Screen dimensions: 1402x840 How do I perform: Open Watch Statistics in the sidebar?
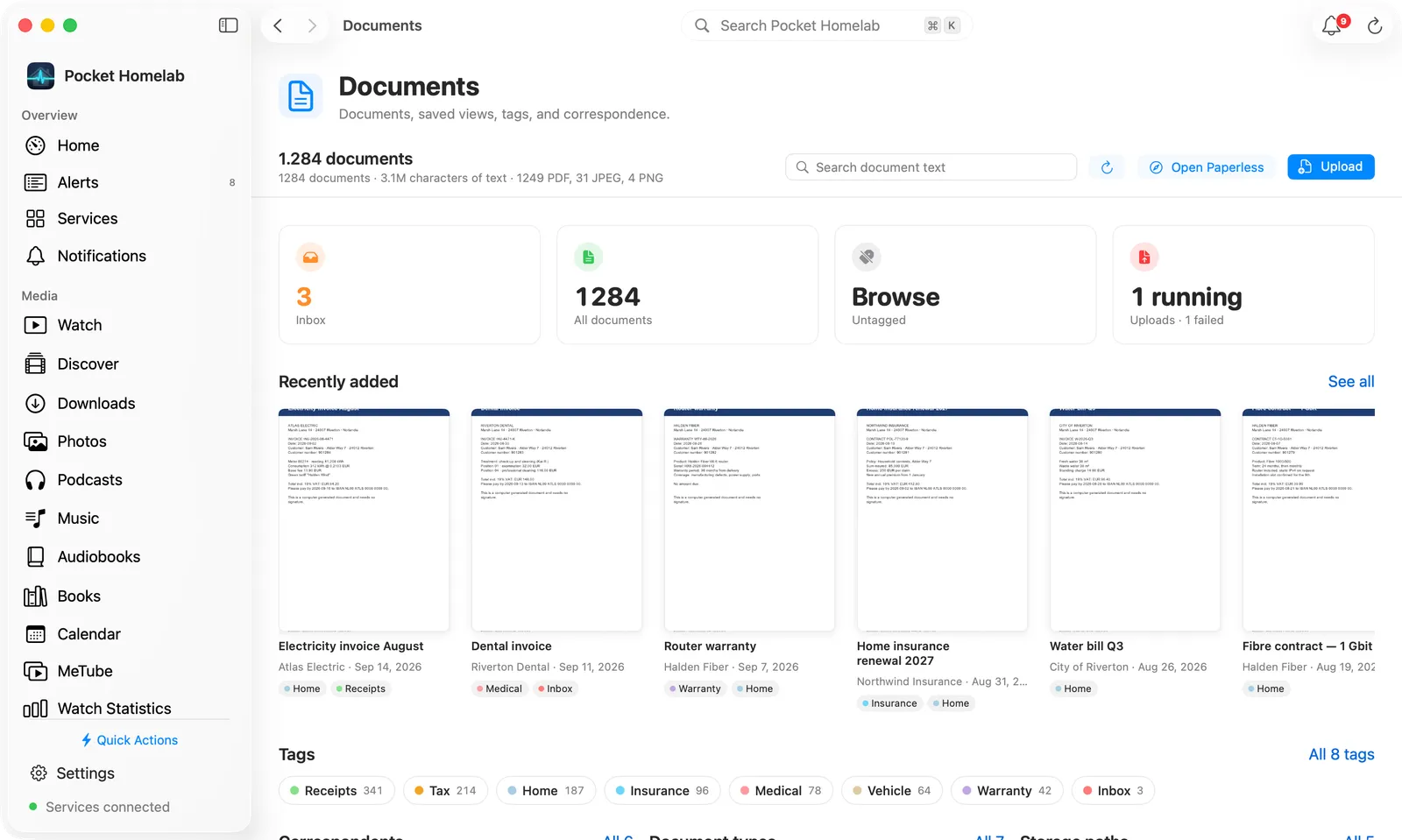tap(130, 708)
